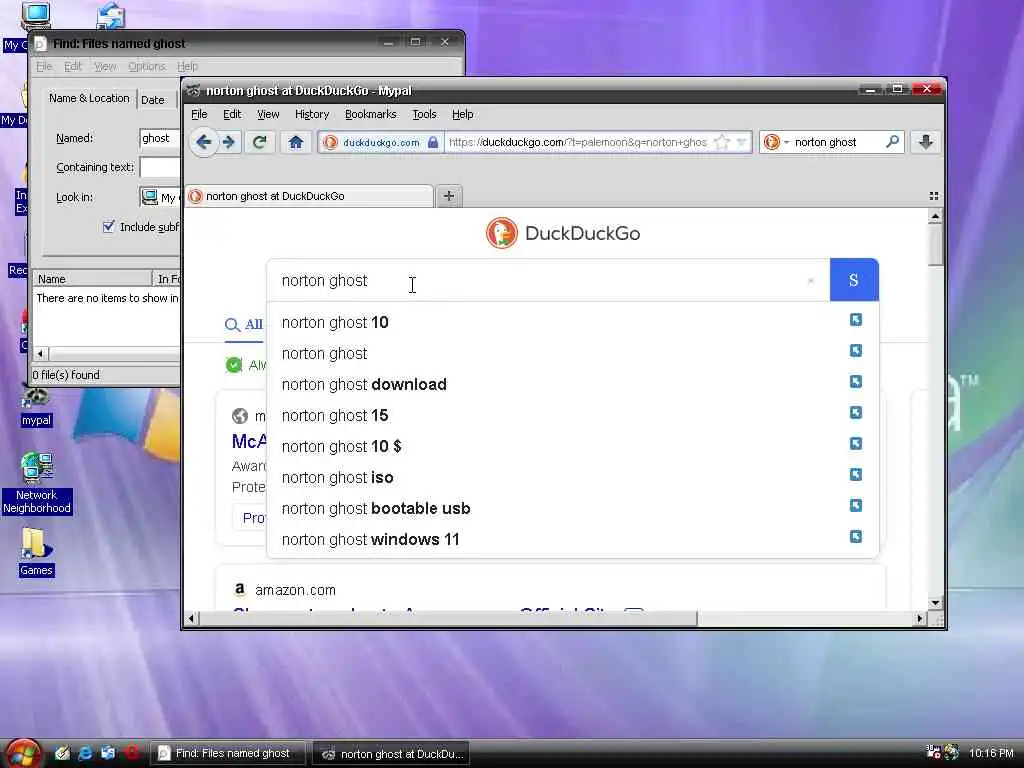Select the suggestion 'norton ghost 10 $'

(x=342, y=447)
